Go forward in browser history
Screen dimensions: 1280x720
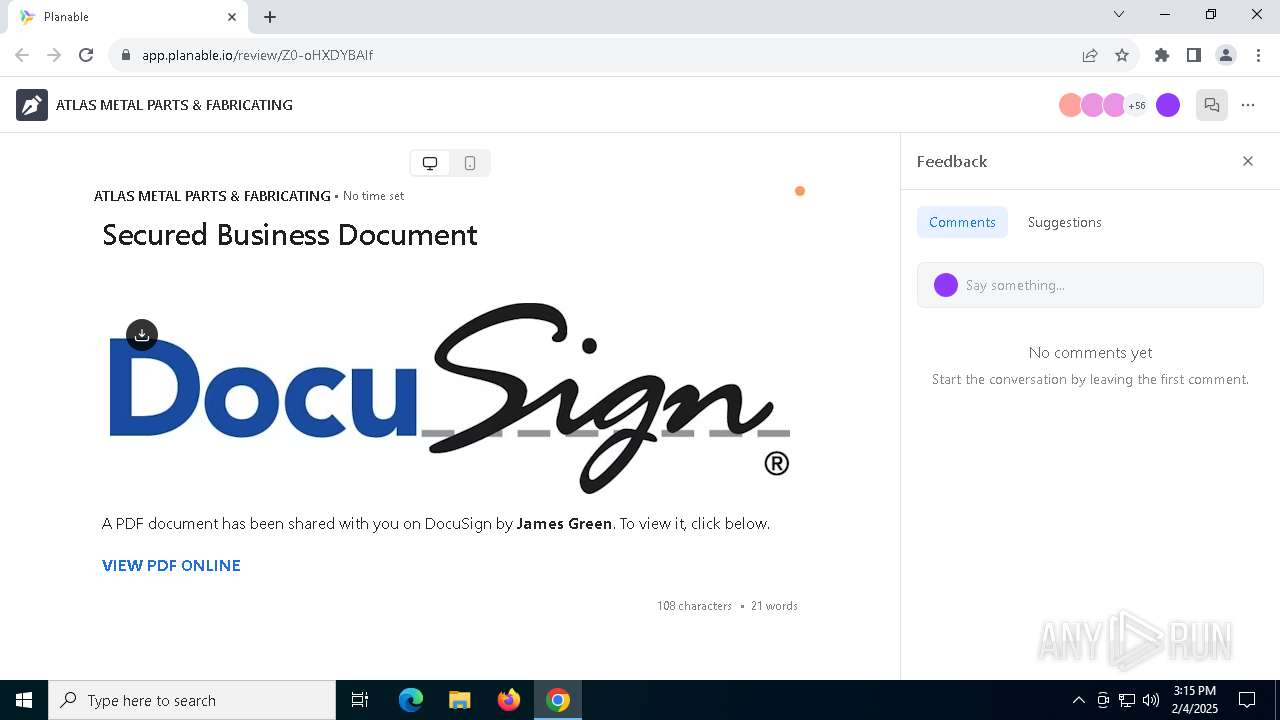point(54,55)
